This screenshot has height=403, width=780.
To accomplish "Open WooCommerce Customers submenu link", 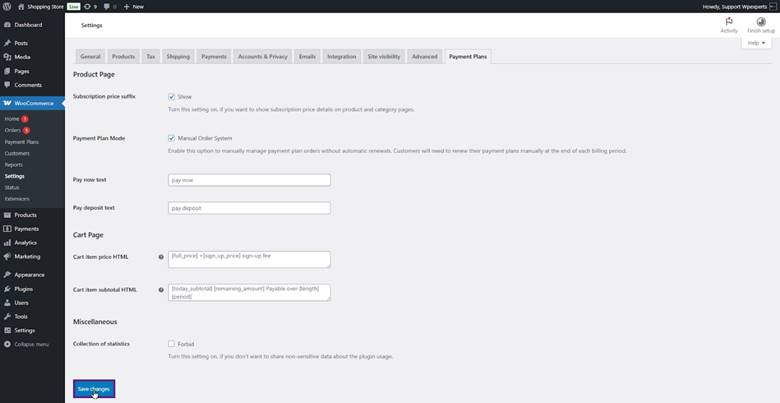I will (17, 153).
